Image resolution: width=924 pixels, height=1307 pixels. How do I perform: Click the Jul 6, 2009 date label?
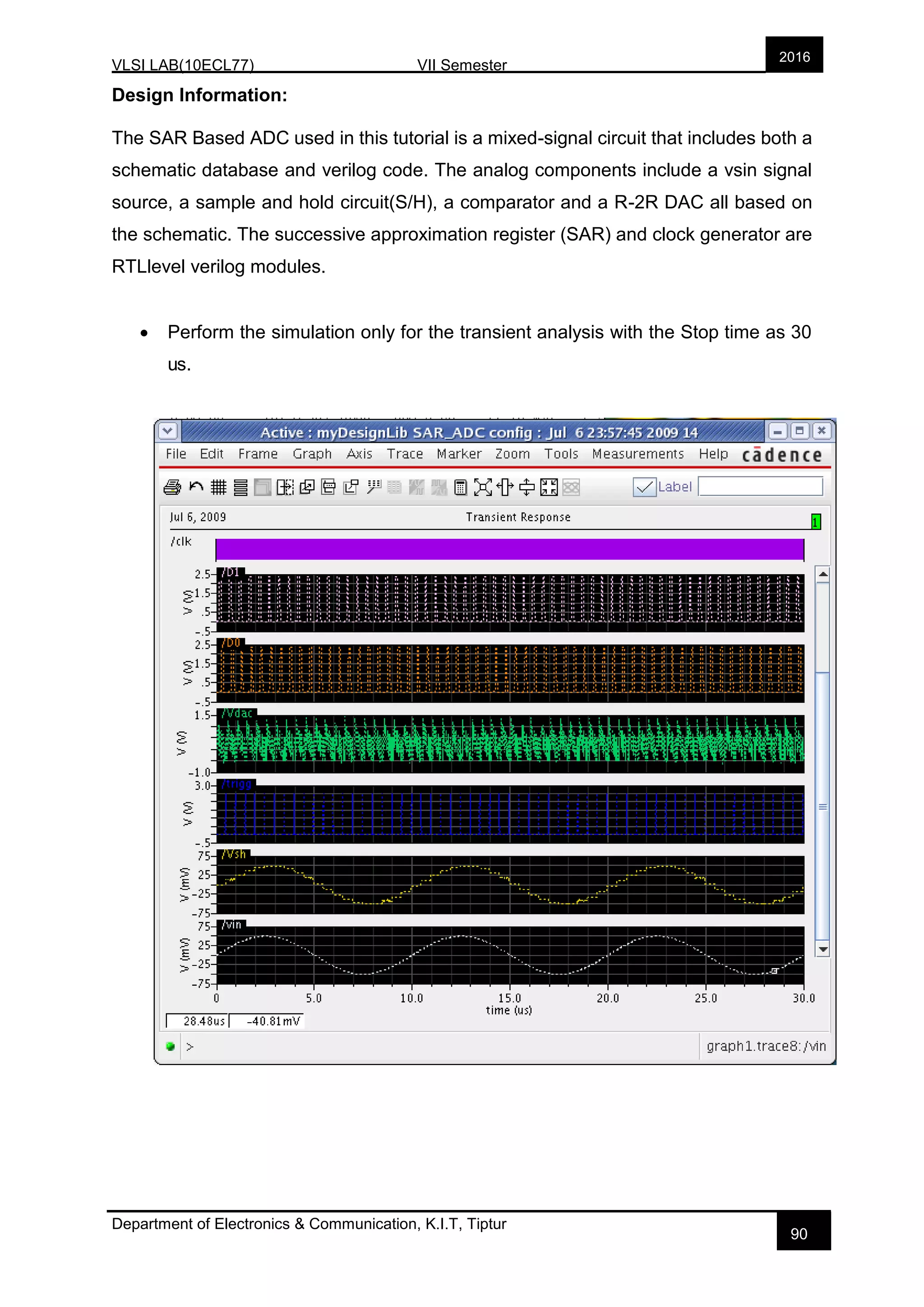[198, 517]
